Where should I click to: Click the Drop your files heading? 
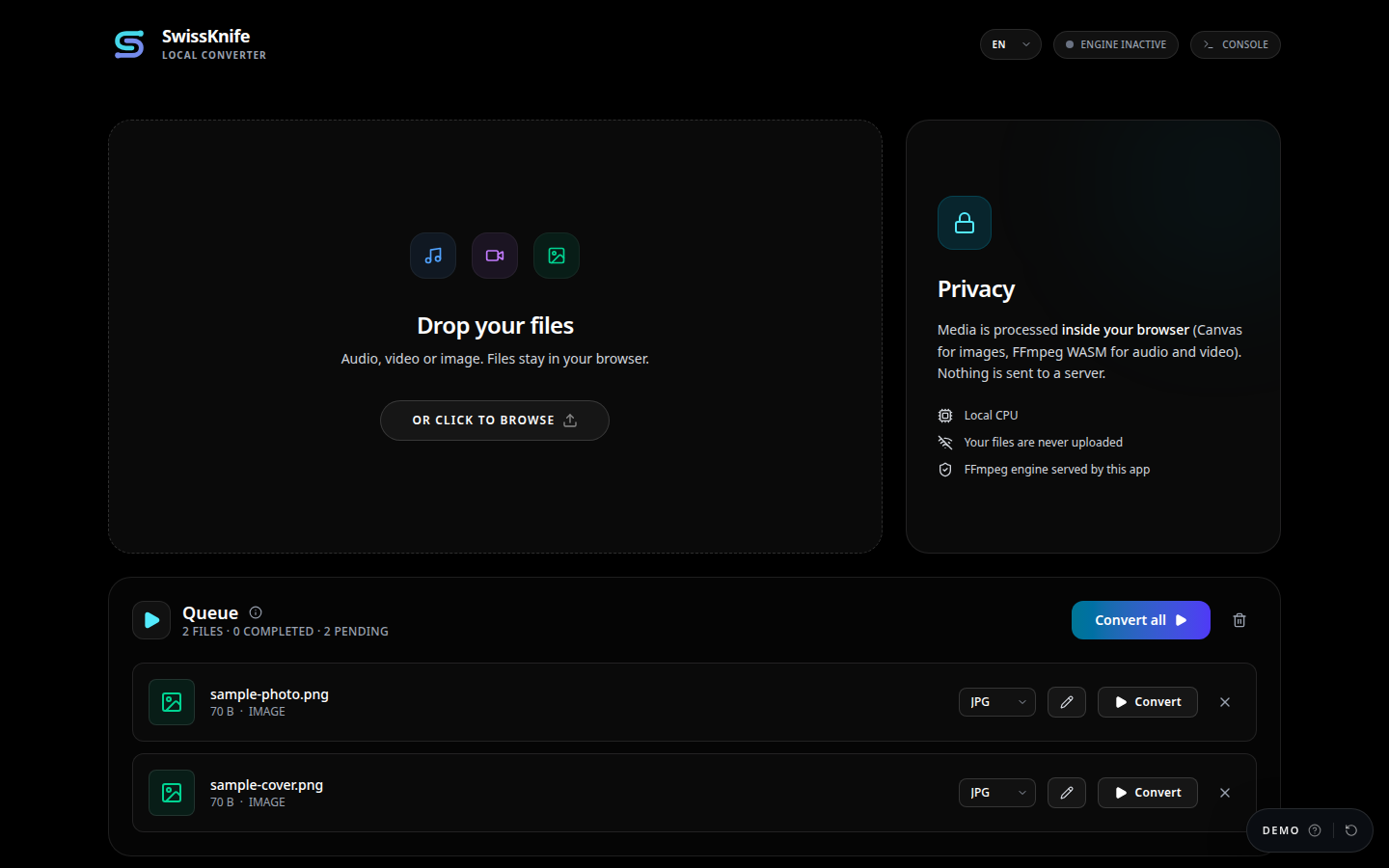495,326
